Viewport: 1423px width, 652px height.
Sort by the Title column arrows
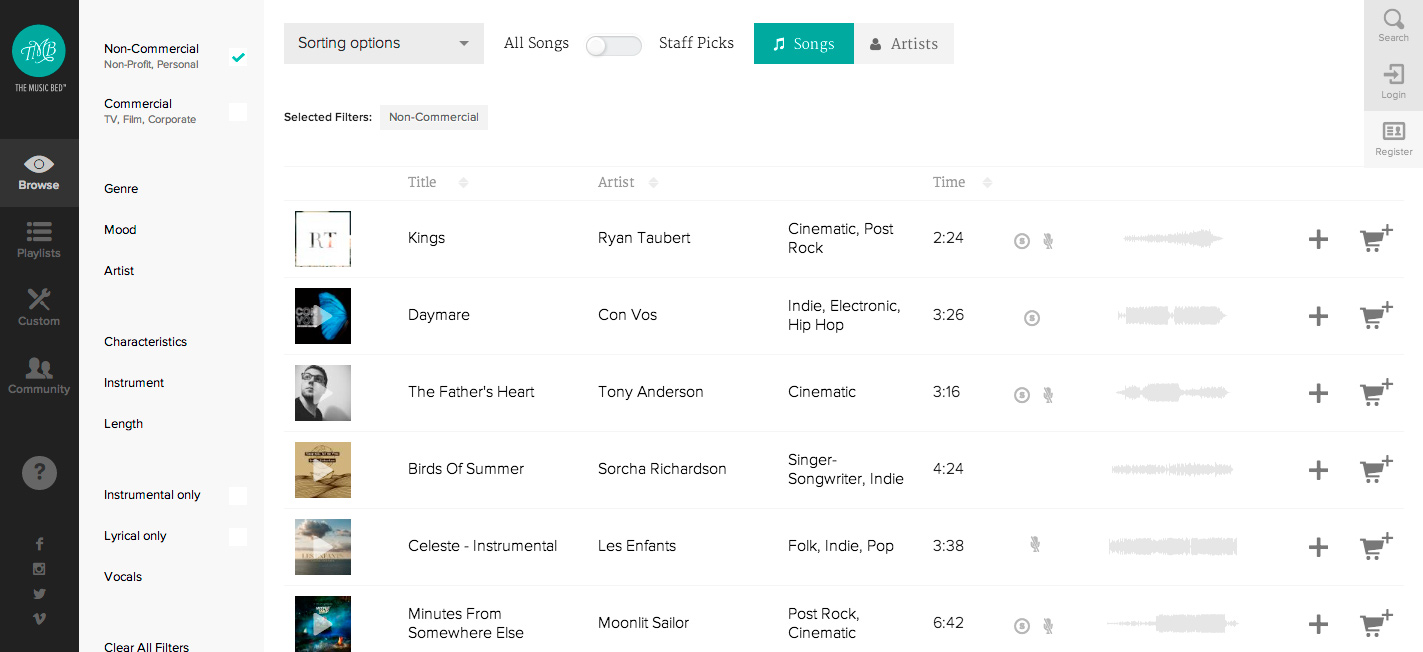tap(463, 183)
